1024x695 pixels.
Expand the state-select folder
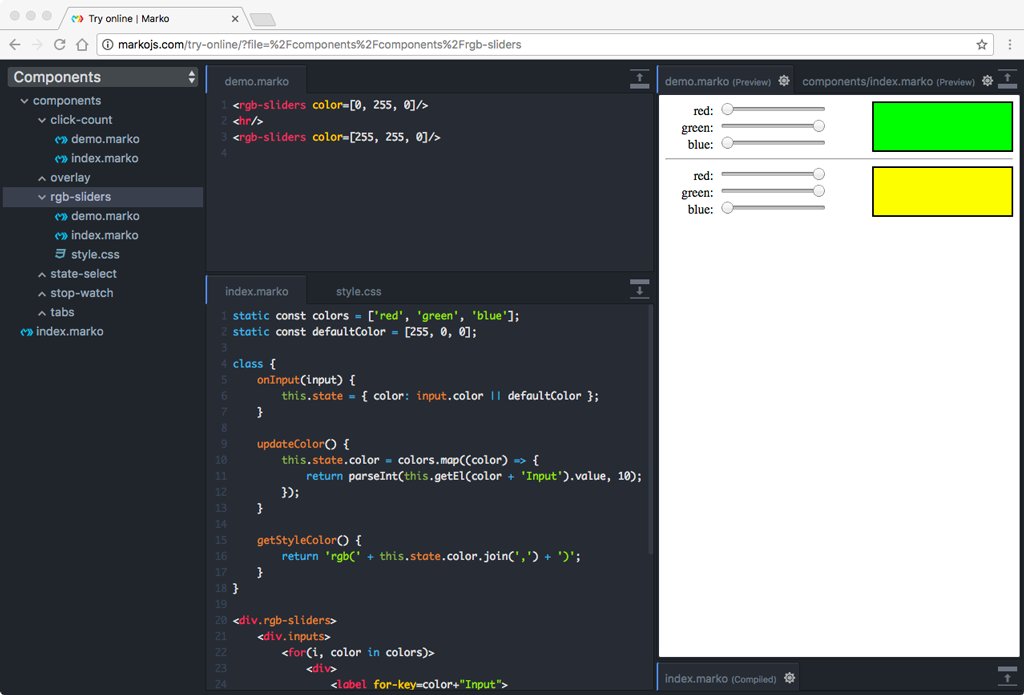coord(42,274)
